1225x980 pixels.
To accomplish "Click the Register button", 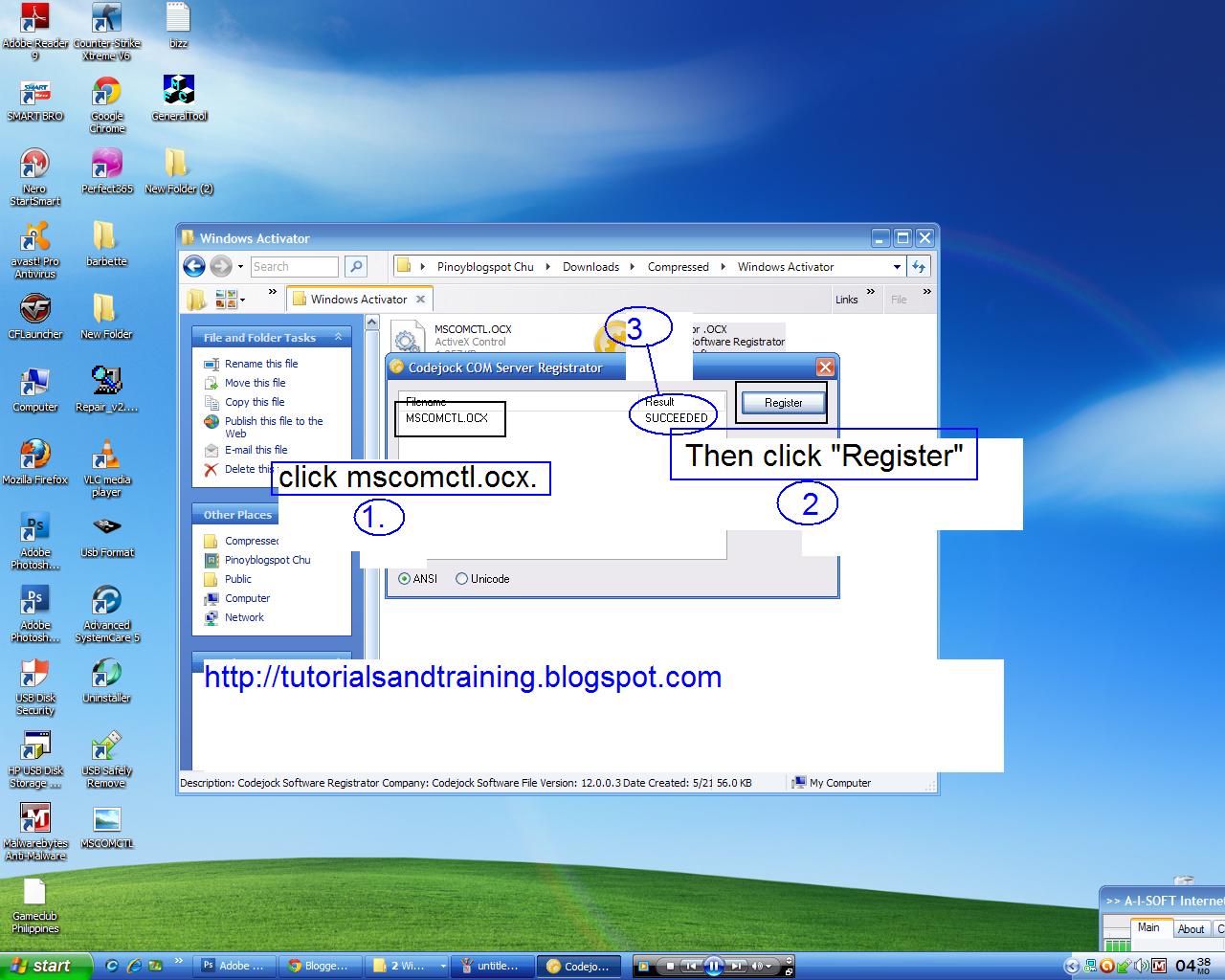I will click(x=783, y=403).
